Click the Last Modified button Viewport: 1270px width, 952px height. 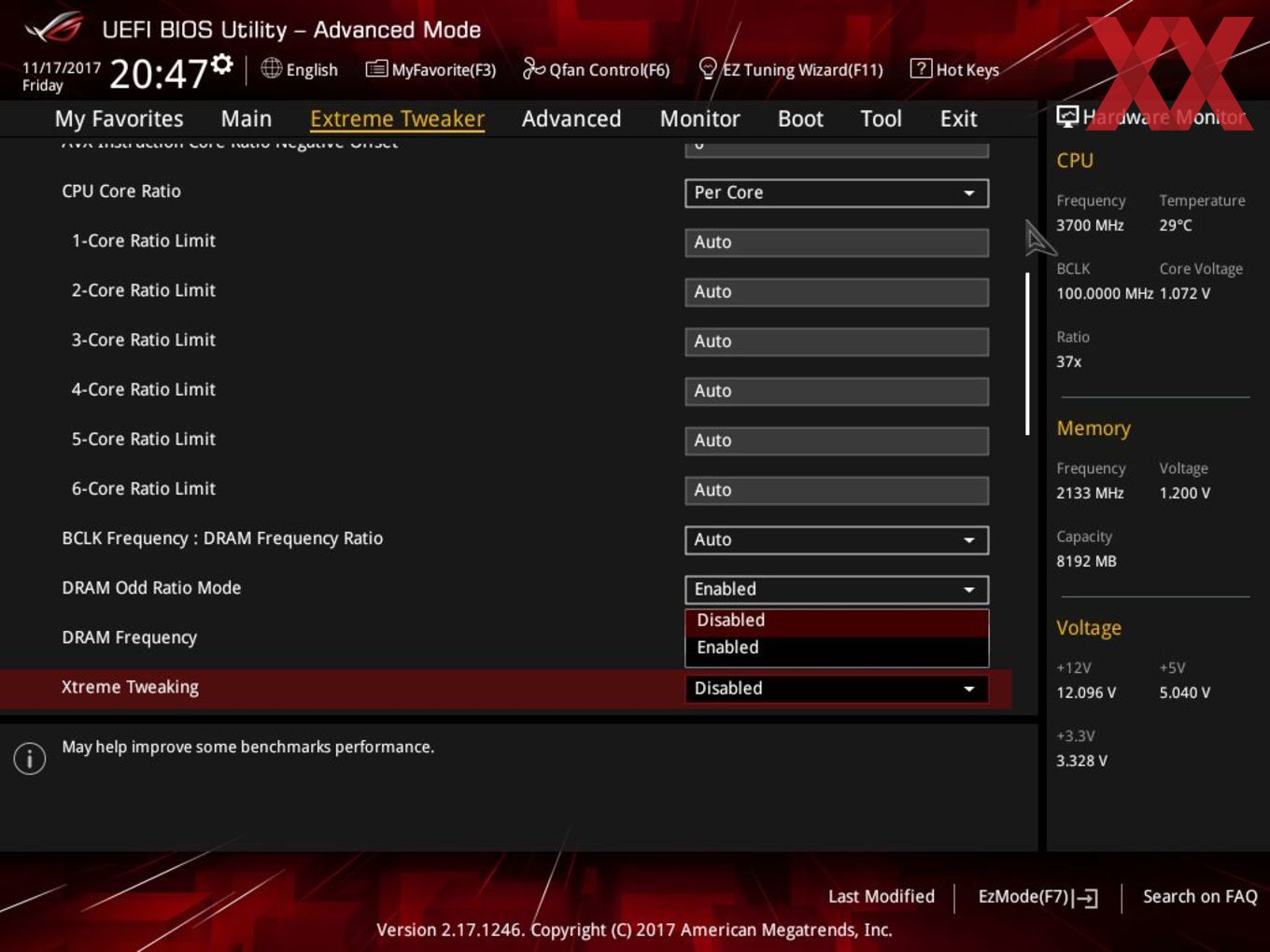[x=881, y=896]
